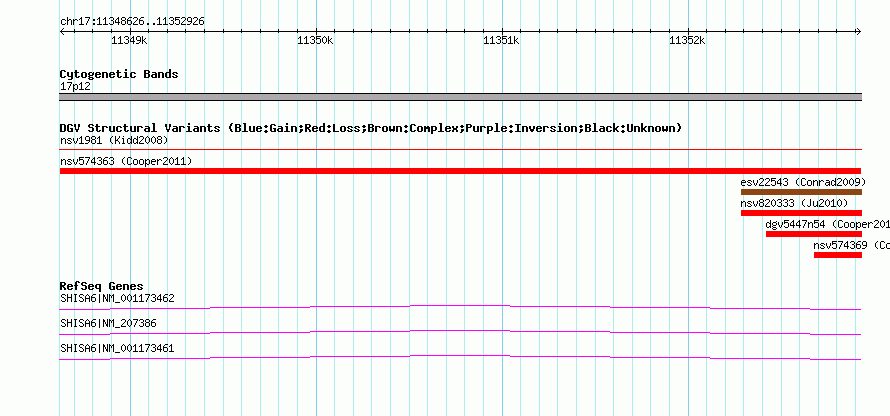Click the red nsv574369 variant bar
Viewport: 890px width, 416px height.
[838, 255]
